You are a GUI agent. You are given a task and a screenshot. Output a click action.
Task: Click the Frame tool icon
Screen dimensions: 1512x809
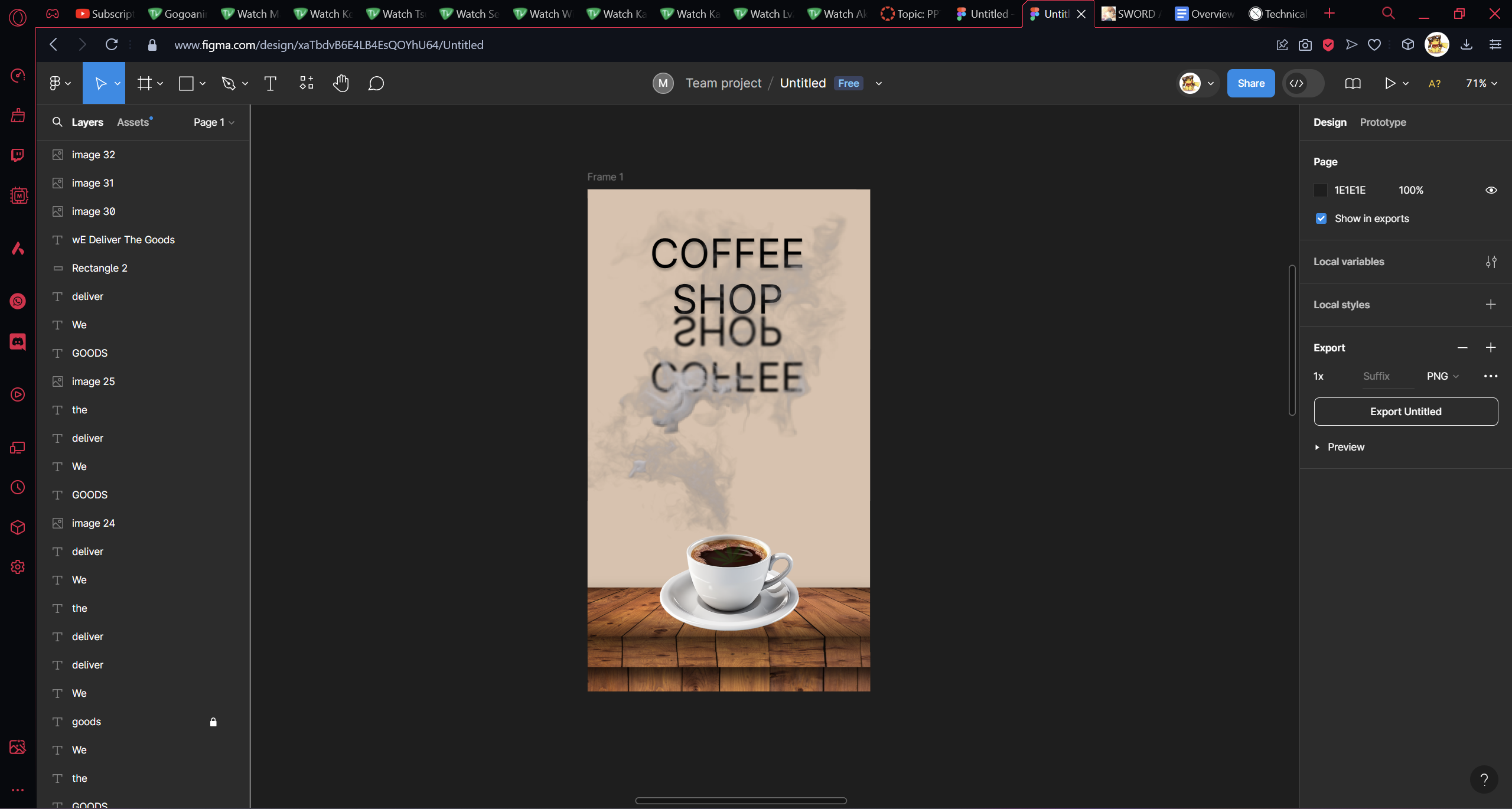144,83
